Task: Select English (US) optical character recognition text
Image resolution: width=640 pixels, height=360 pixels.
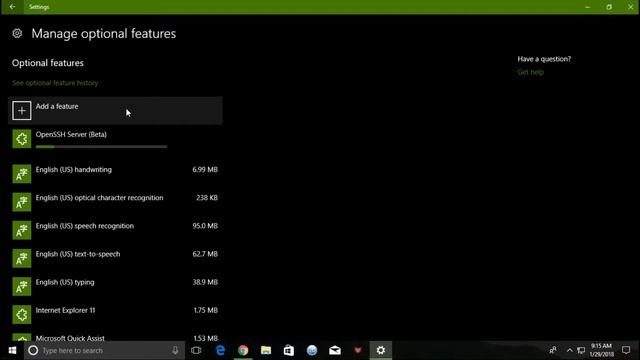Action: [x=100, y=198]
